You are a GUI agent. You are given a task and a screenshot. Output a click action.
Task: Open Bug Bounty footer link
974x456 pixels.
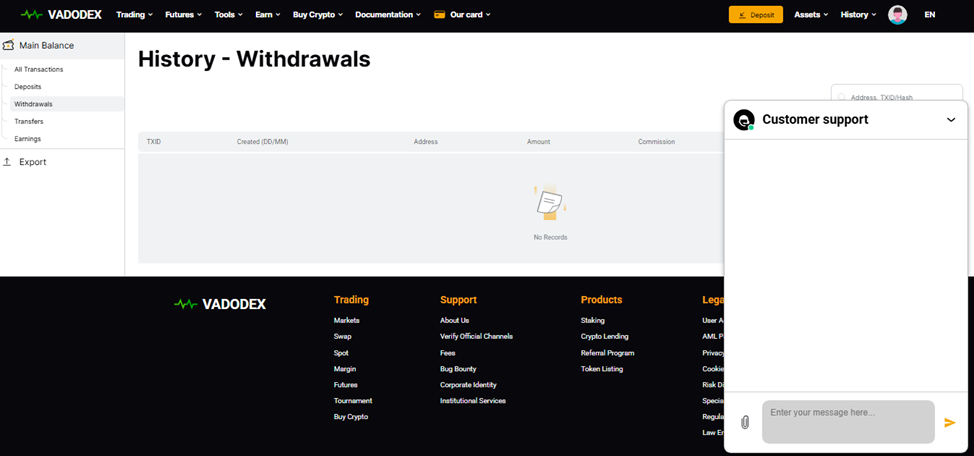pos(458,369)
